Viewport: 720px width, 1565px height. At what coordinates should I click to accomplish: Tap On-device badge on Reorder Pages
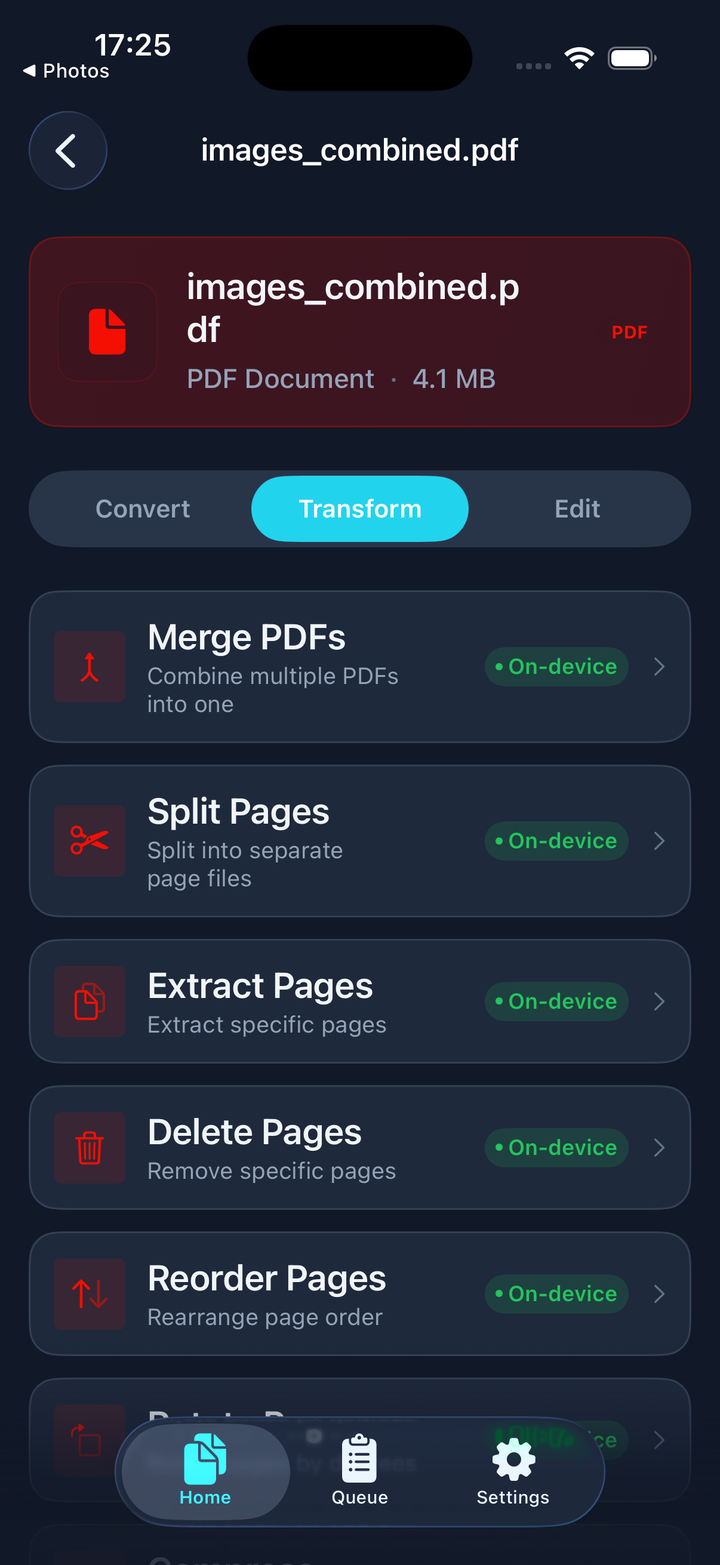[557, 1294]
